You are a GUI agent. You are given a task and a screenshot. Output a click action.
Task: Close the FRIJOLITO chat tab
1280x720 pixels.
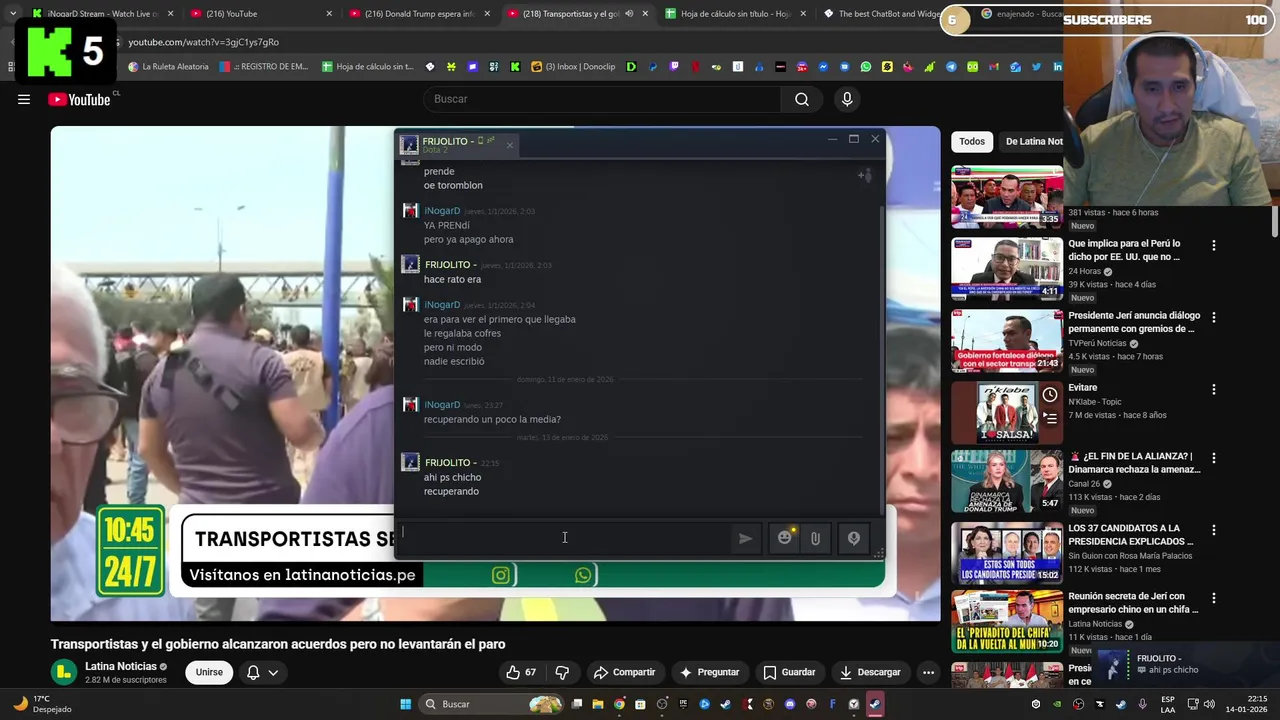[x=509, y=146]
